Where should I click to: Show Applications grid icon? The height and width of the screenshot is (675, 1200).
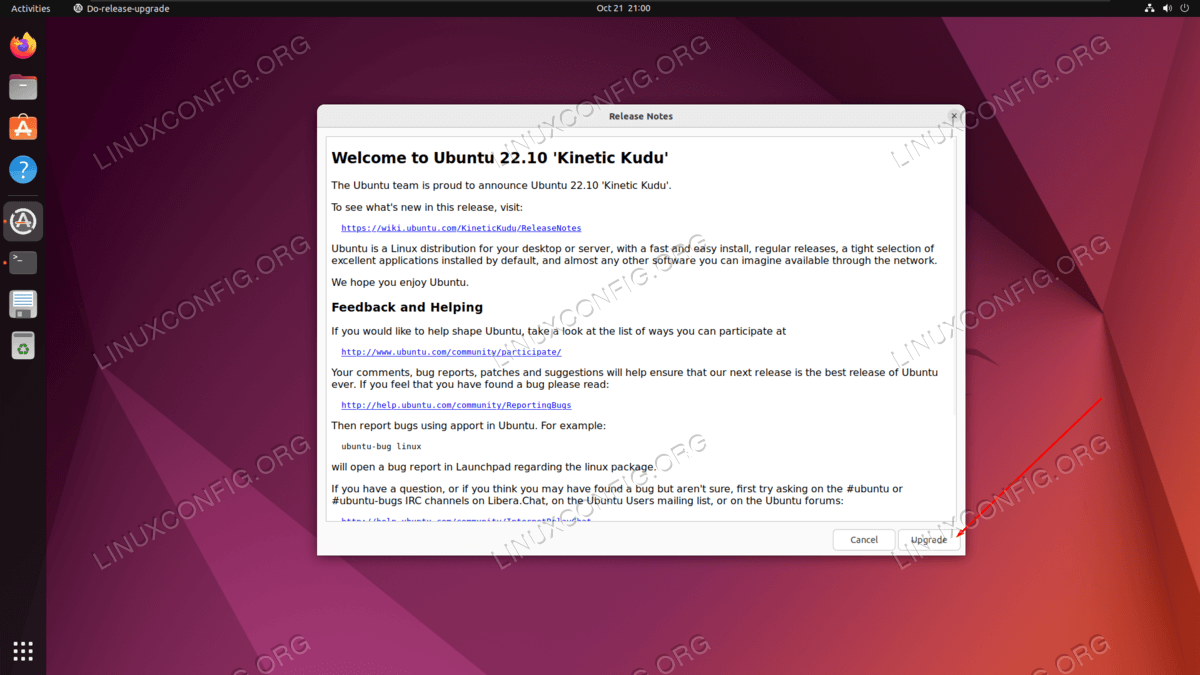pos(23,651)
